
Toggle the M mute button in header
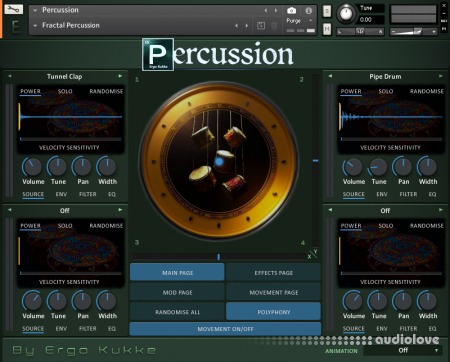point(327,29)
